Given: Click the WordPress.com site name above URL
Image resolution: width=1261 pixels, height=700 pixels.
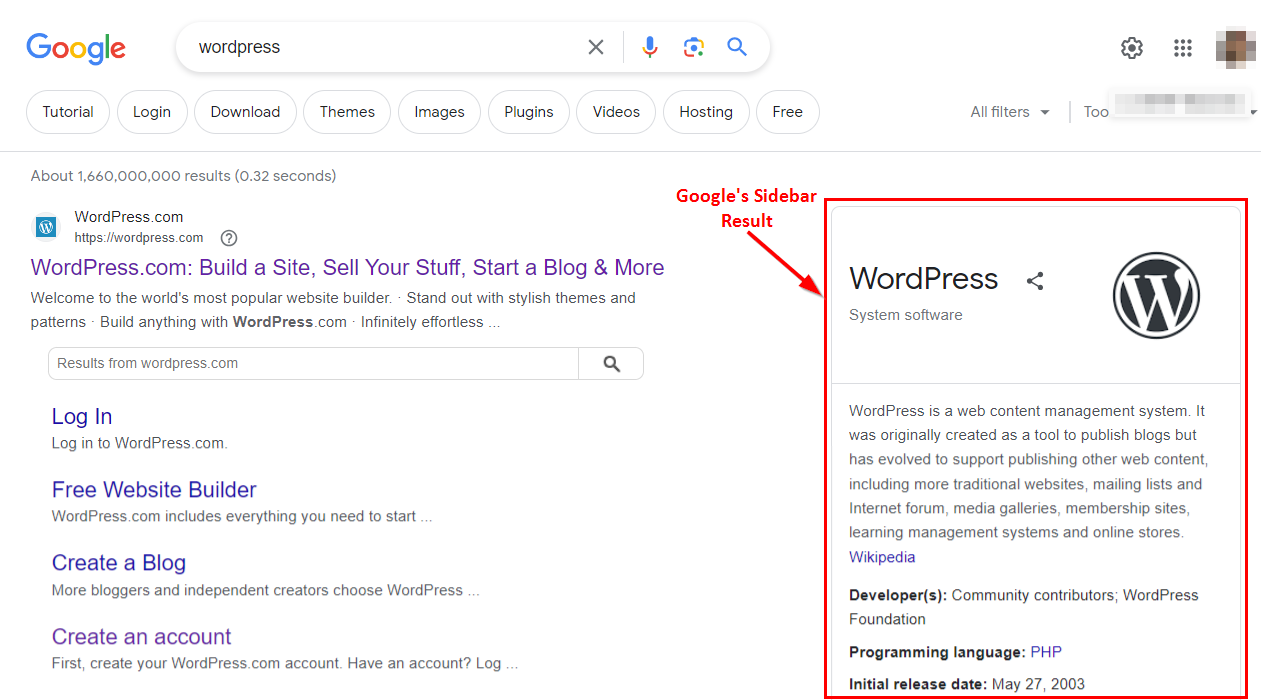Looking at the screenshot, I should (x=129, y=217).
